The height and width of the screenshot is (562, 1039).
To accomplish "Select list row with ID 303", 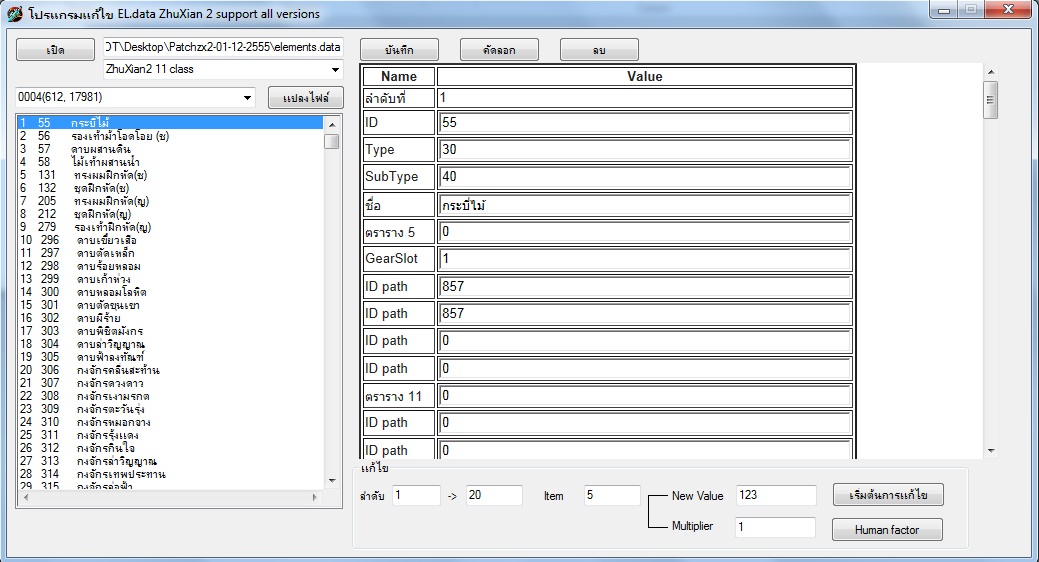I will 170,331.
